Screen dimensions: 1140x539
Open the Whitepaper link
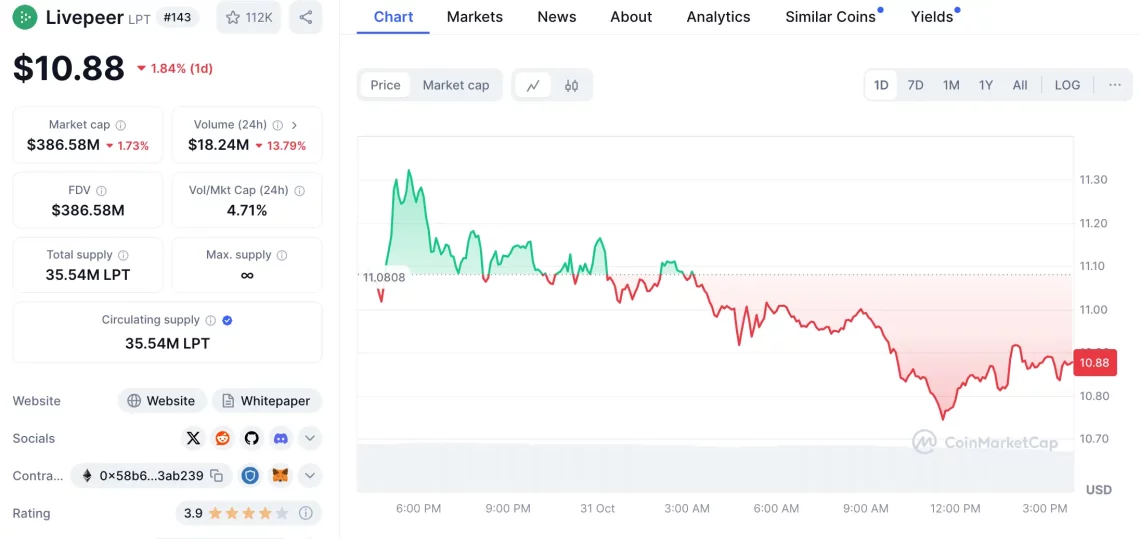point(267,401)
